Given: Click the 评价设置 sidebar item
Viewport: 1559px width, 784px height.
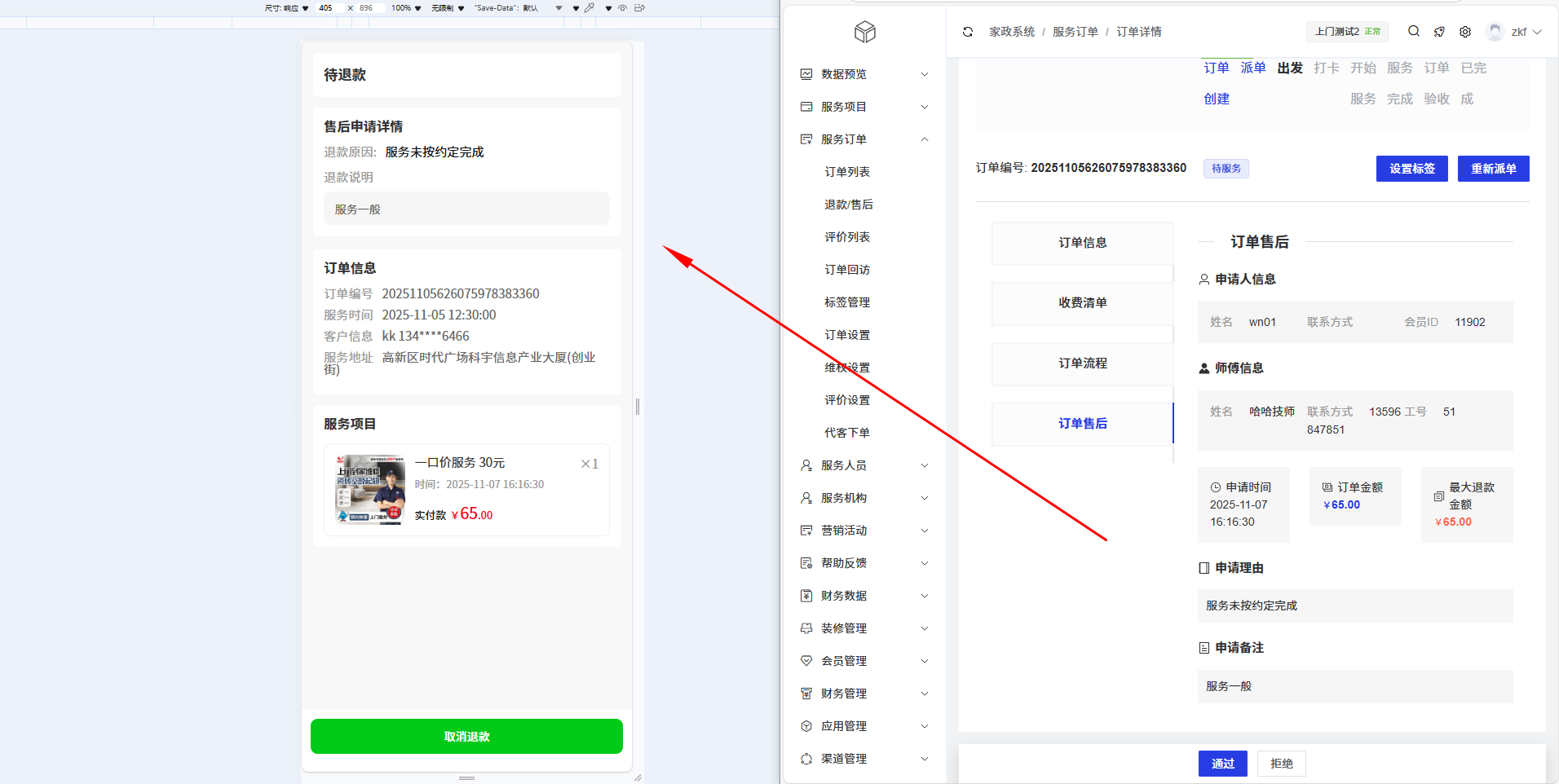Looking at the screenshot, I should pyautogui.click(x=847, y=400).
